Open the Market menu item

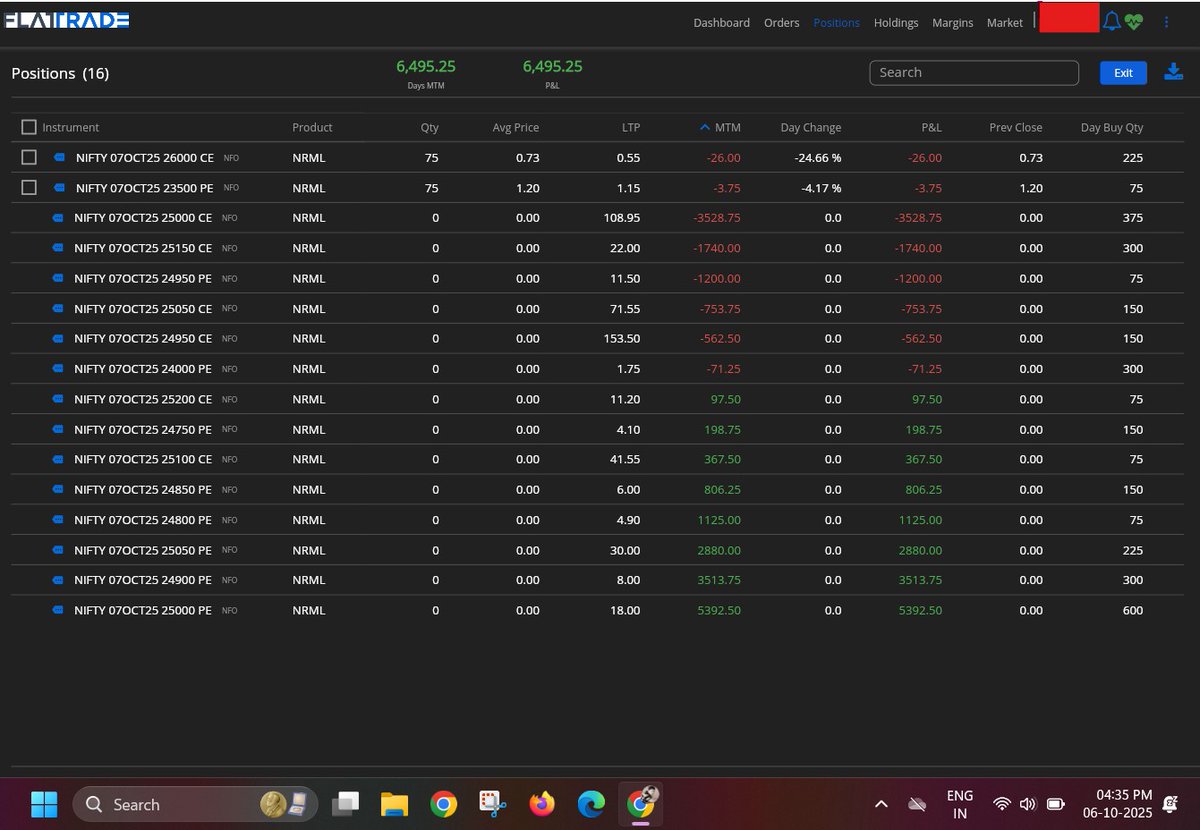click(1004, 22)
